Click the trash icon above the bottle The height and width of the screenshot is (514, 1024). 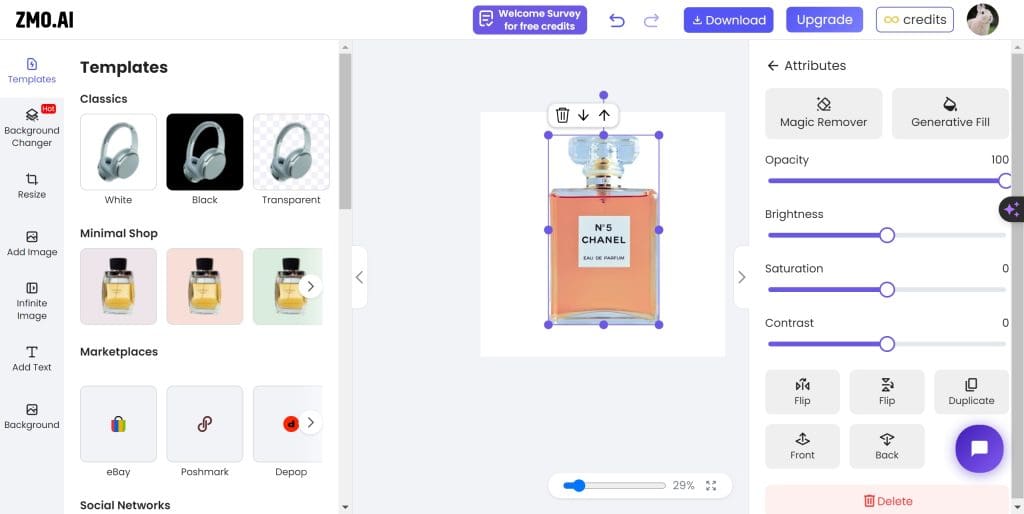pyautogui.click(x=562, y=116)
